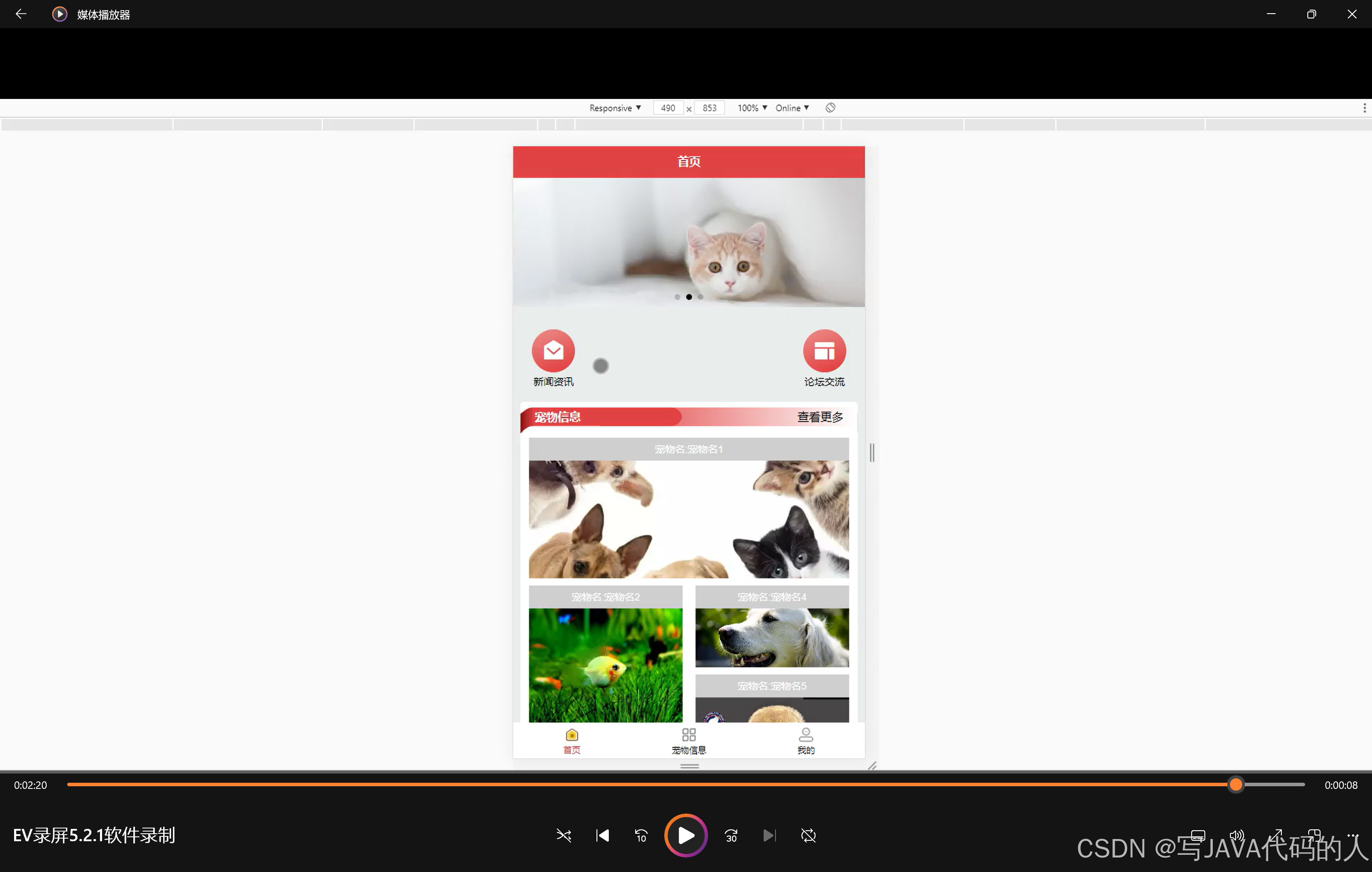Viewport: 1372px width, 872px height.
Task: Click the remaining time 0:00:08
Action: click(1341, 785)
